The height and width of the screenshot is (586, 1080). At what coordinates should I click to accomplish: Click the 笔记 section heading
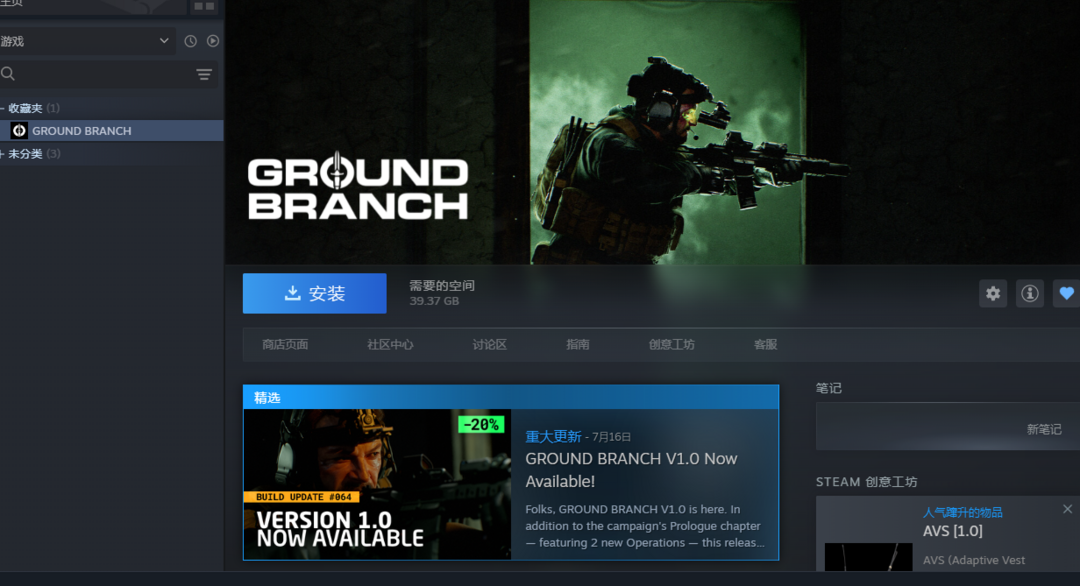point(829,388)
